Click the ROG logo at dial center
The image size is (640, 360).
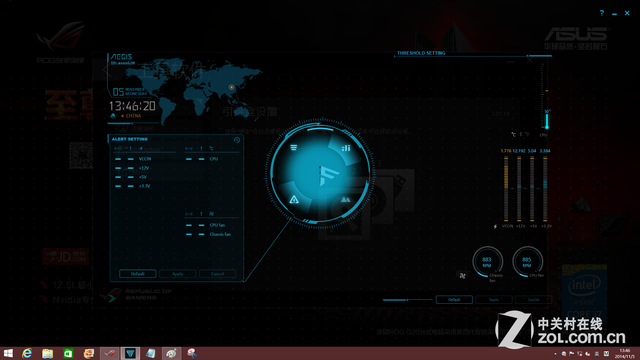pyautogui.click(x=328, y=175)
